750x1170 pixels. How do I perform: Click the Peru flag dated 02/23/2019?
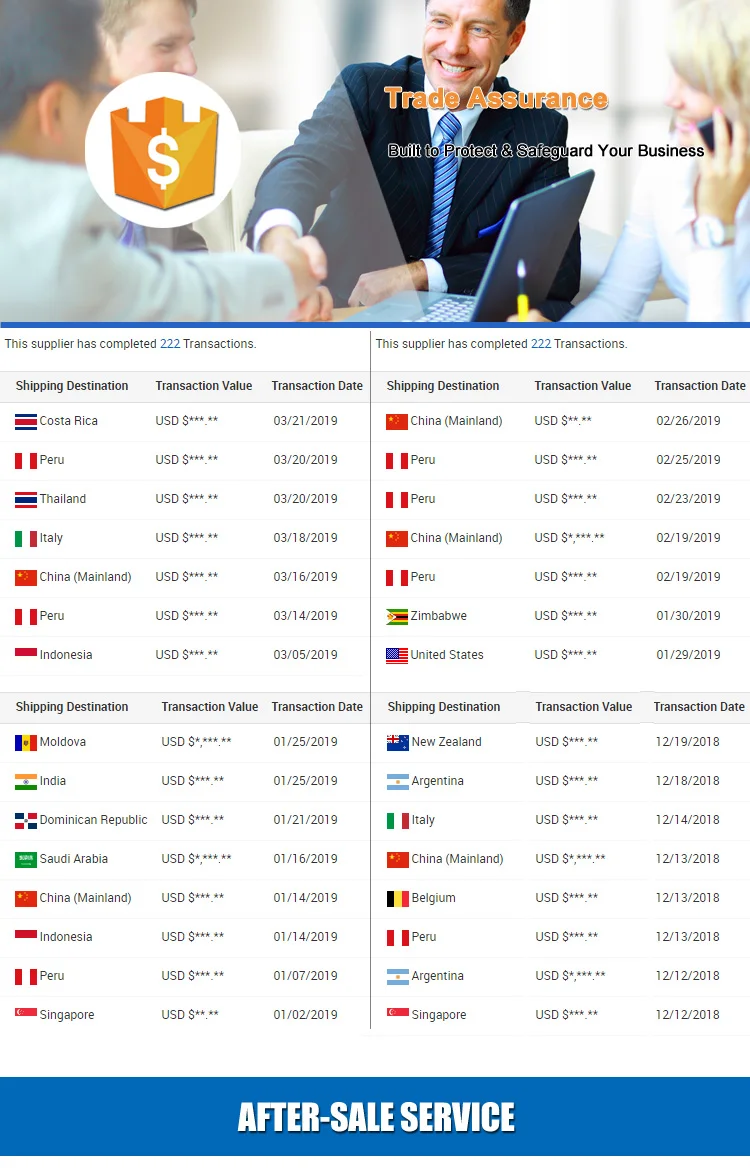[x=397, y=499]
